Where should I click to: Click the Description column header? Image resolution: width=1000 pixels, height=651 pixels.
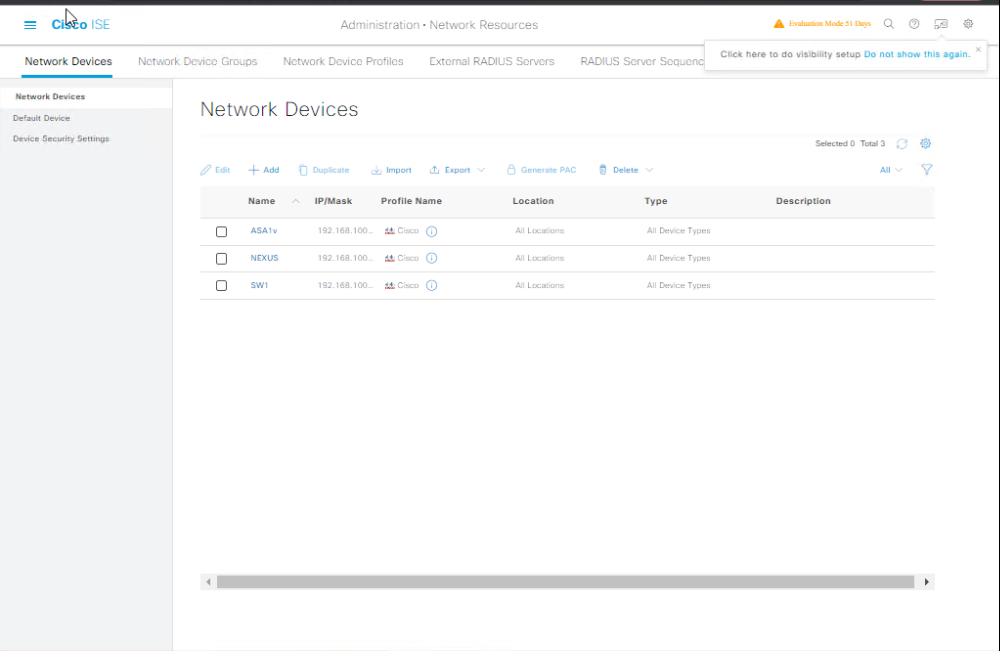(804, 201)
